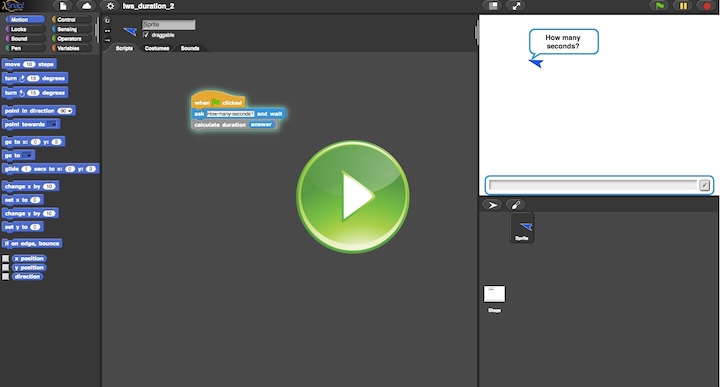Add a new turtle sprite arrow icon
This screenshot has height=387, width=720.
[492, 205]
